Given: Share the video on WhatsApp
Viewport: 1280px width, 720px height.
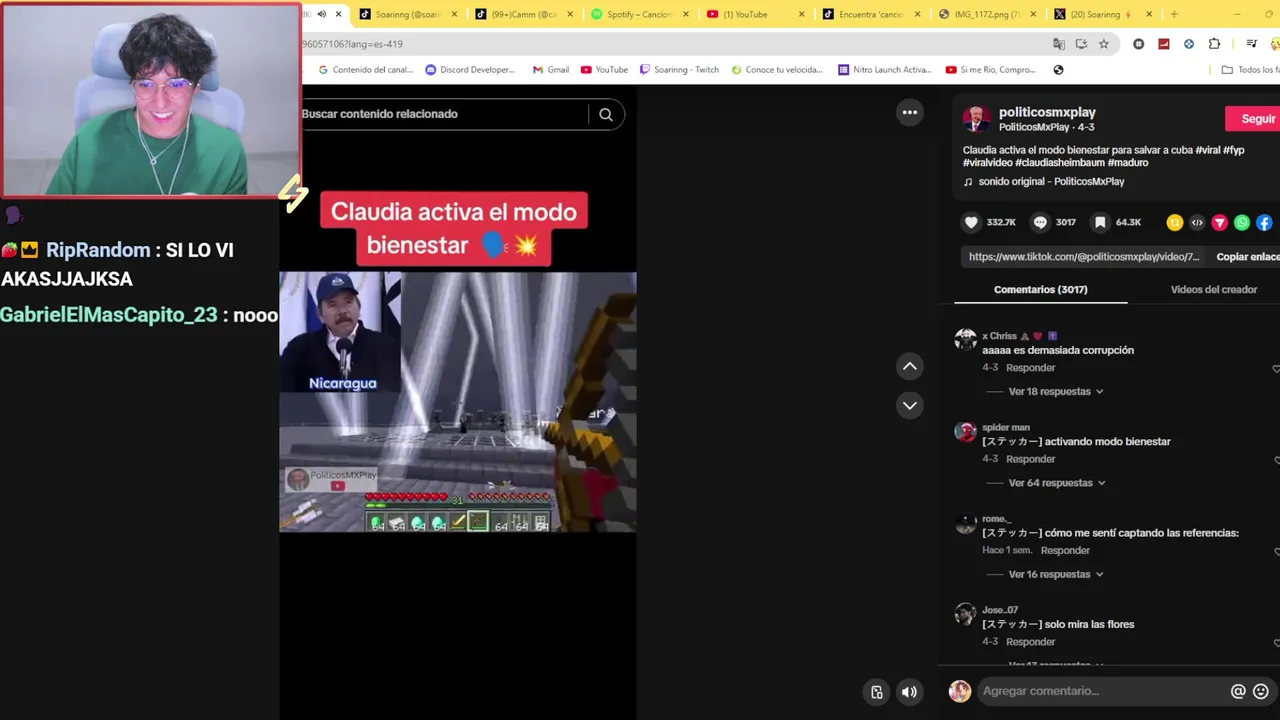Looking at the screenshot, I should tap(1242, 223).
